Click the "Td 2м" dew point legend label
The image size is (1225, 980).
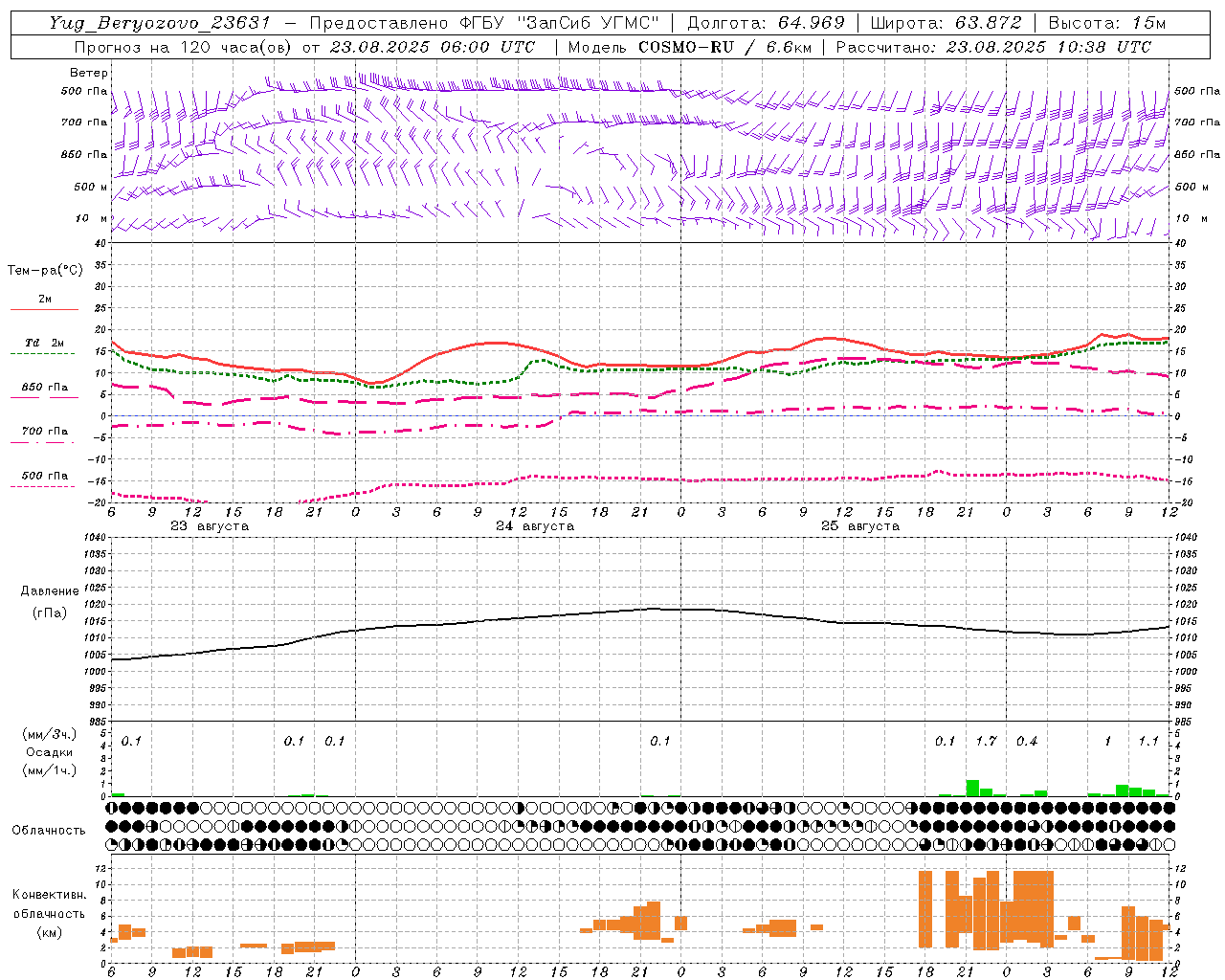(x=45, y=343)
